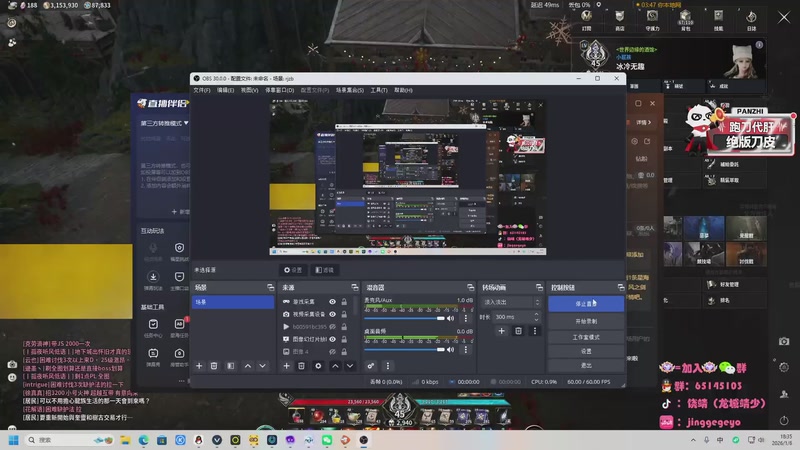Open scene filters icon in scenes toolbar
Image resolution: width=800 pixels, height=450 pixels.
click(x=231, y=366)
